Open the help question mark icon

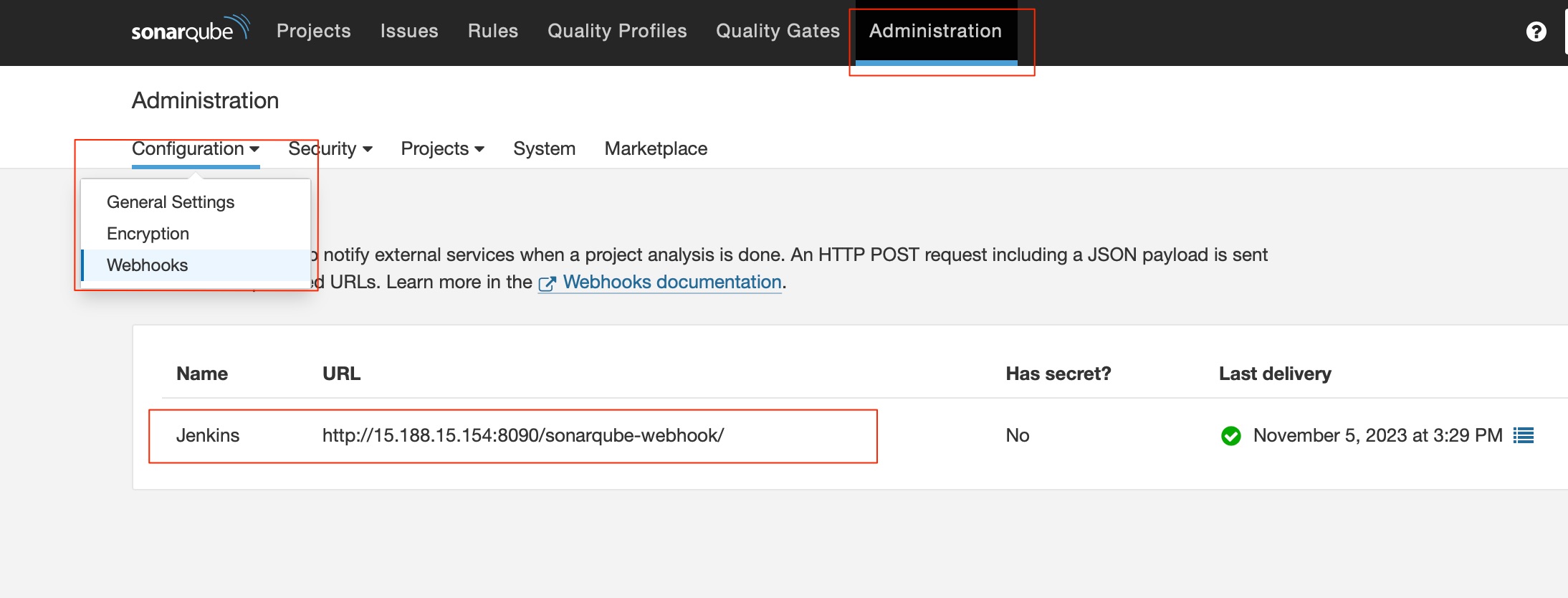point(1536,32)
